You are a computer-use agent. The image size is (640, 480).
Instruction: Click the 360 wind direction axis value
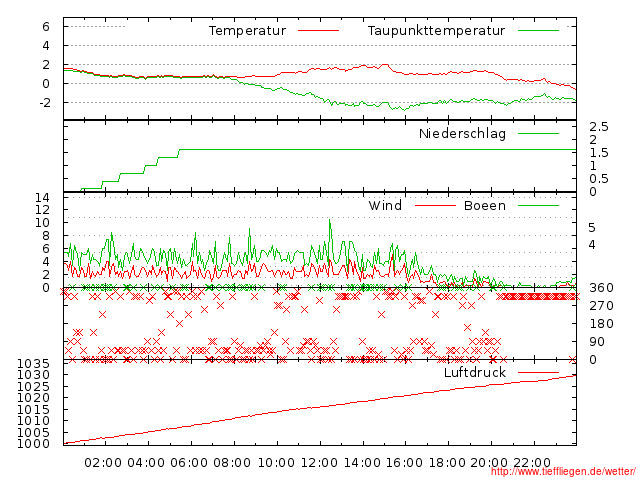pos(601,288)
